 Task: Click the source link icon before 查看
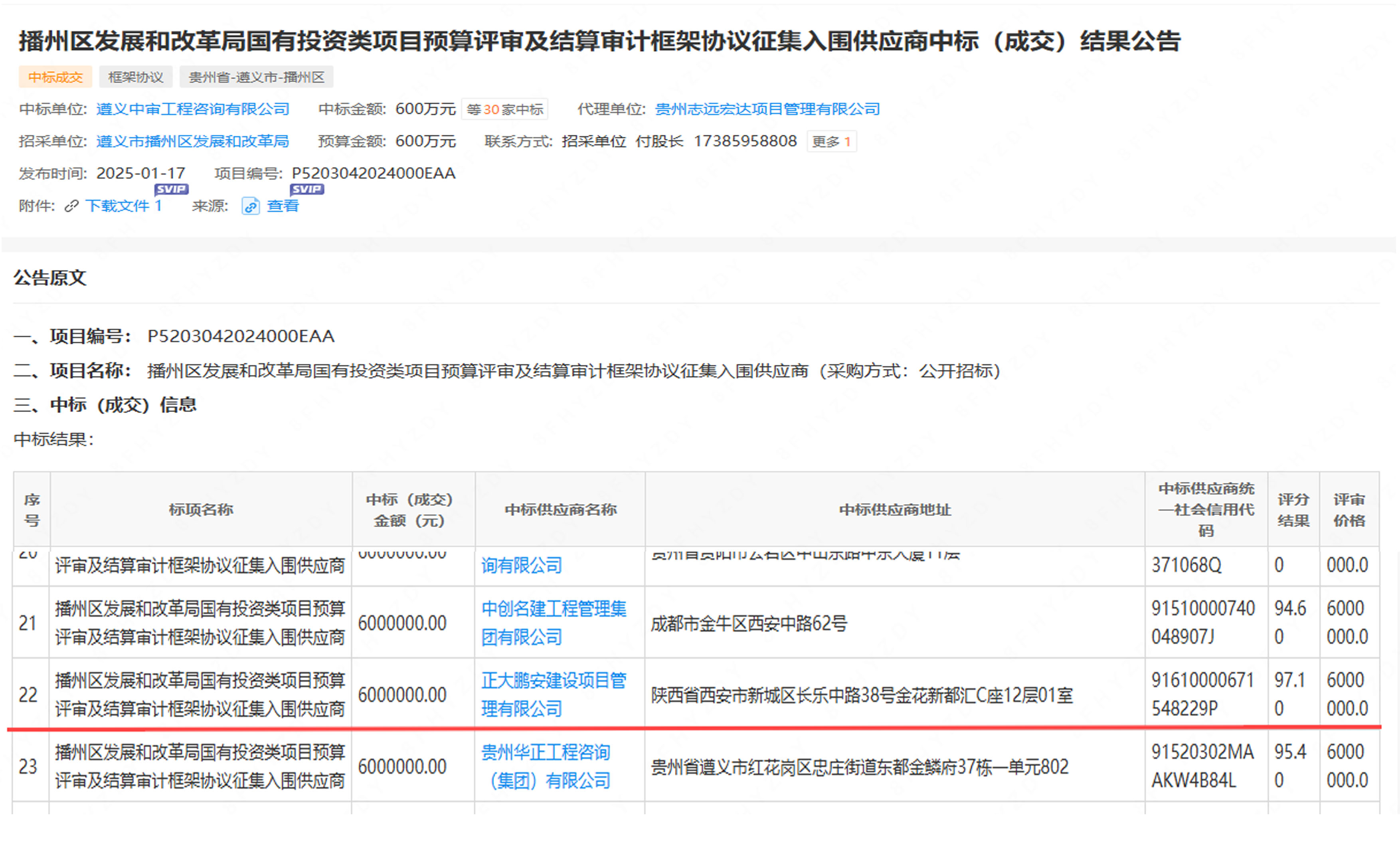pyautogui.click(x=250, y=206)
